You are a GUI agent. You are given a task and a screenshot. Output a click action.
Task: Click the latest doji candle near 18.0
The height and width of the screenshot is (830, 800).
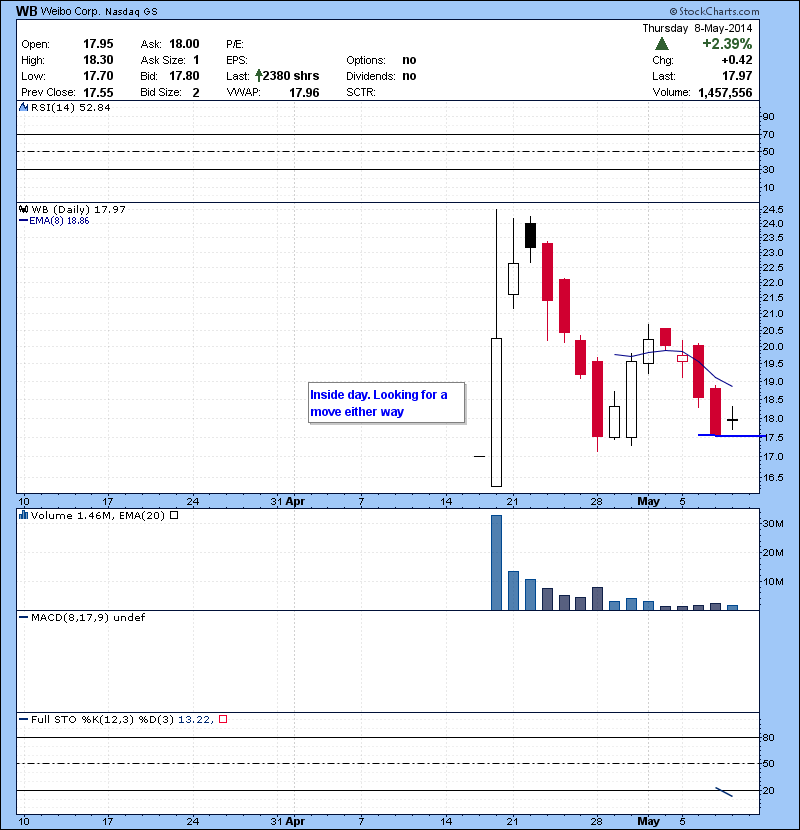pos(732,419)
